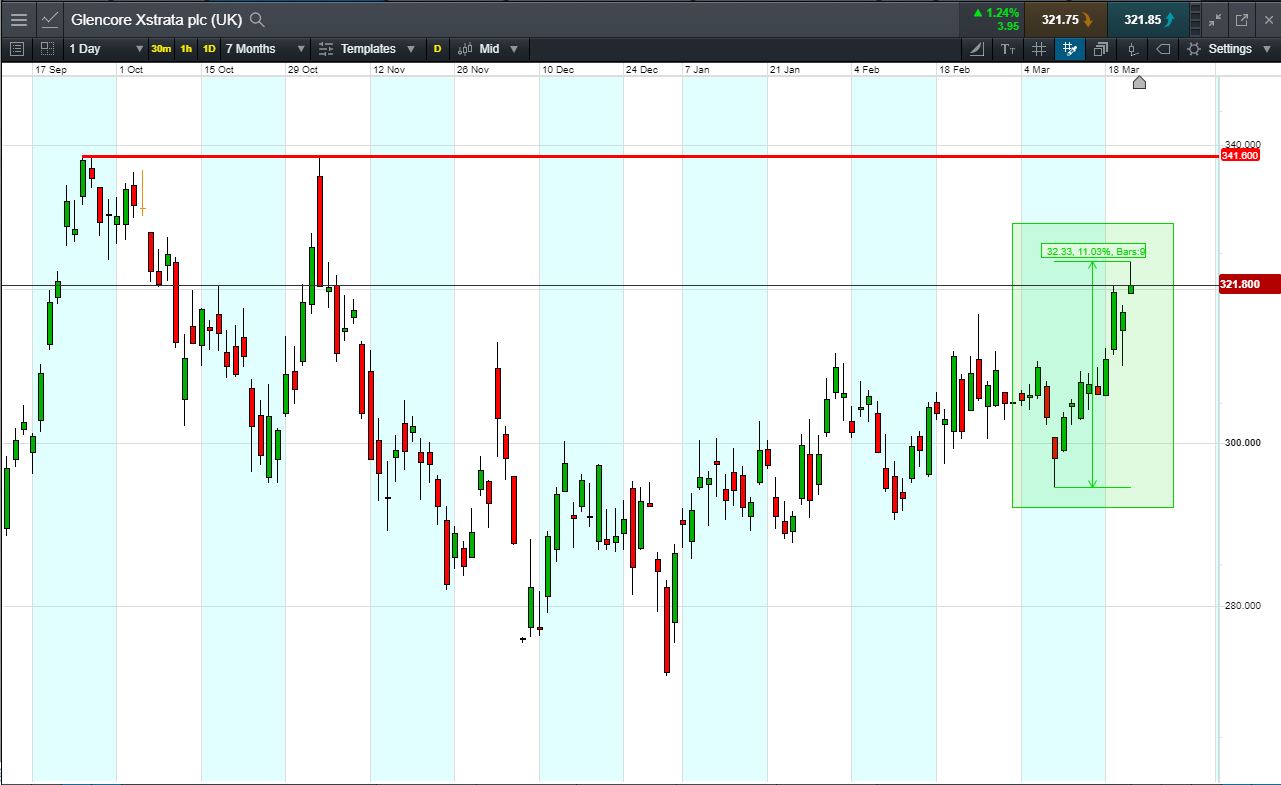The height and width of the screenshot is (785, 1281).
Task: Click the stacked windows clone chart icon
Action: [1101, 49]
